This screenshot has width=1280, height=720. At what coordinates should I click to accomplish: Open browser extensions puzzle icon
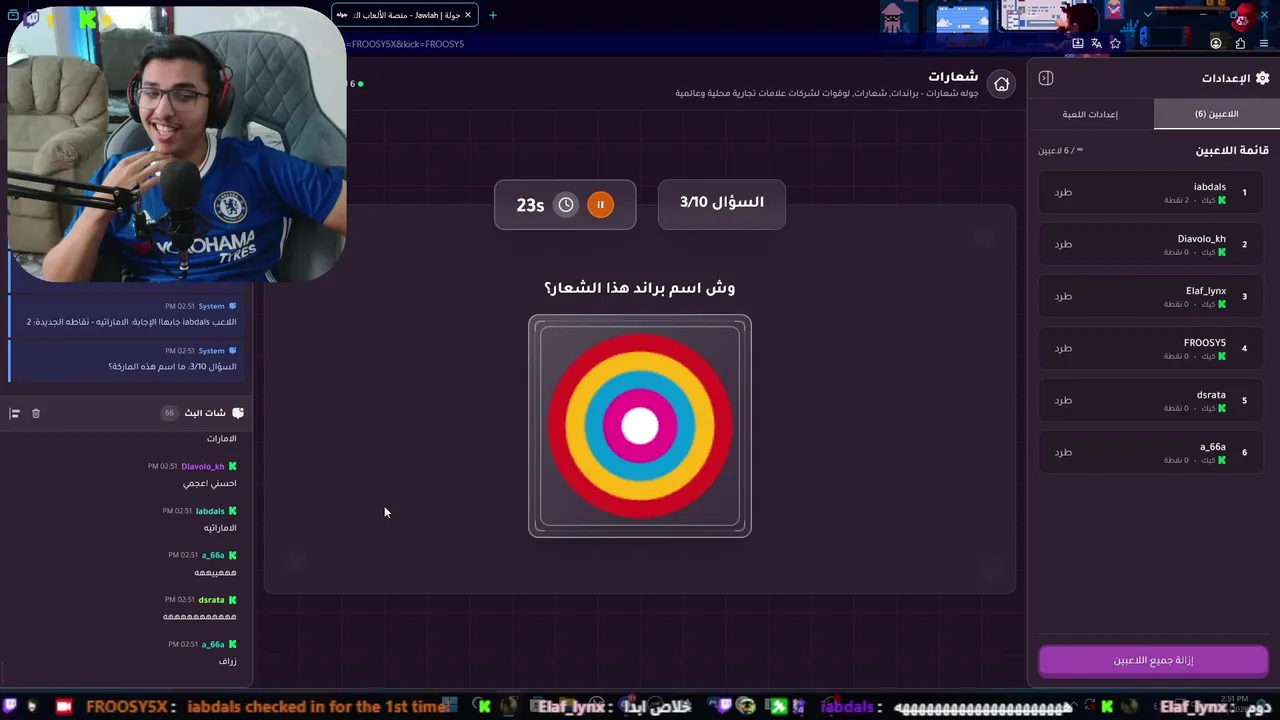[1240, 44]
